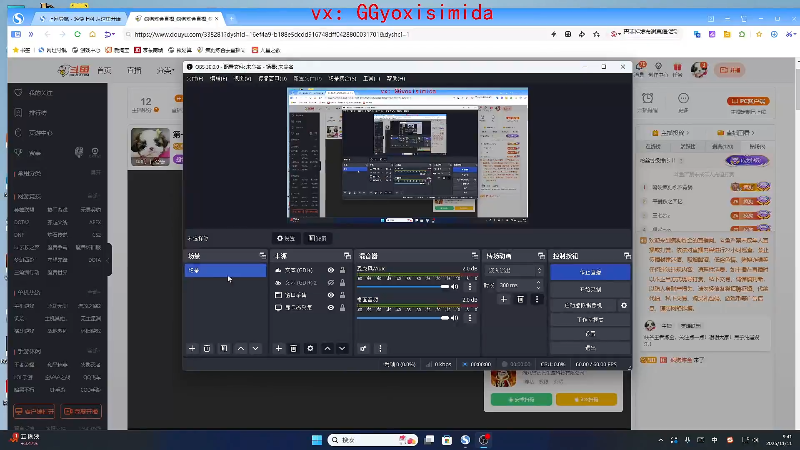The height and width of the screenshot is (450, 800).
Task: Add a configurable transition with plus icon
Action: coord(504,299)
